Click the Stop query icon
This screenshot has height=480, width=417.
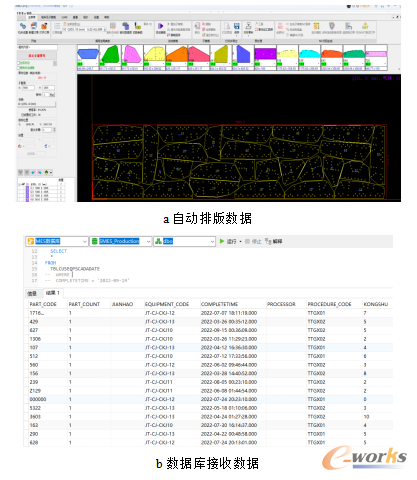pos(247,241)
